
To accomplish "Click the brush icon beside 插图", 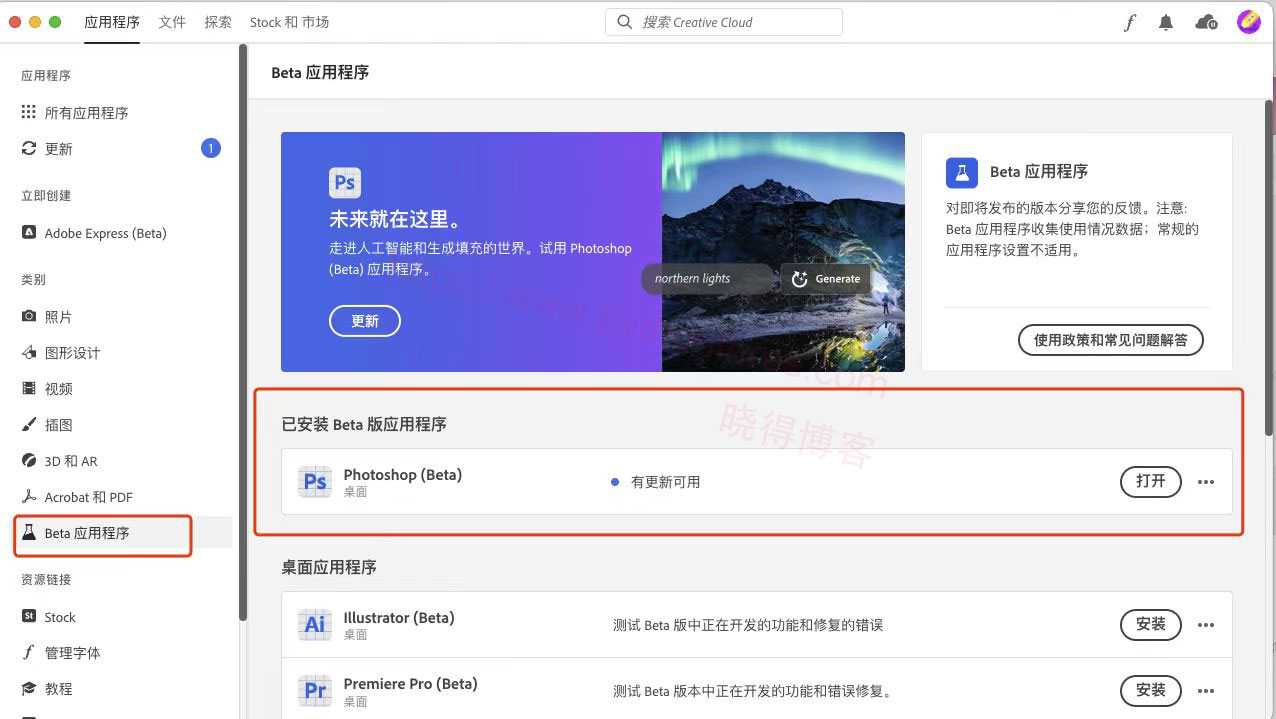I will [x=29, y=424].
